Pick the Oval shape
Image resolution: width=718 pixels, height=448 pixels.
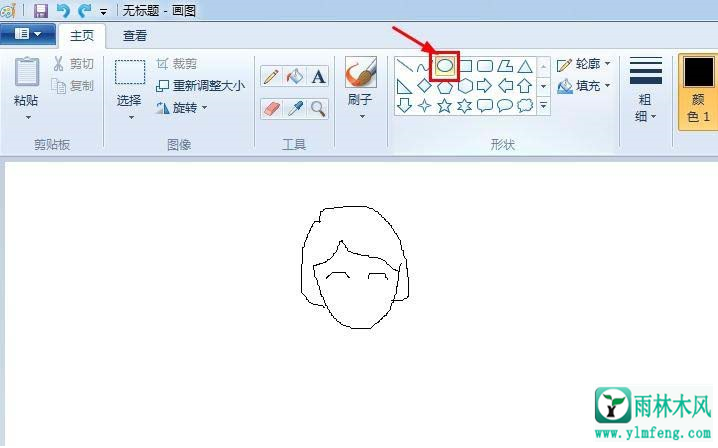445,66
